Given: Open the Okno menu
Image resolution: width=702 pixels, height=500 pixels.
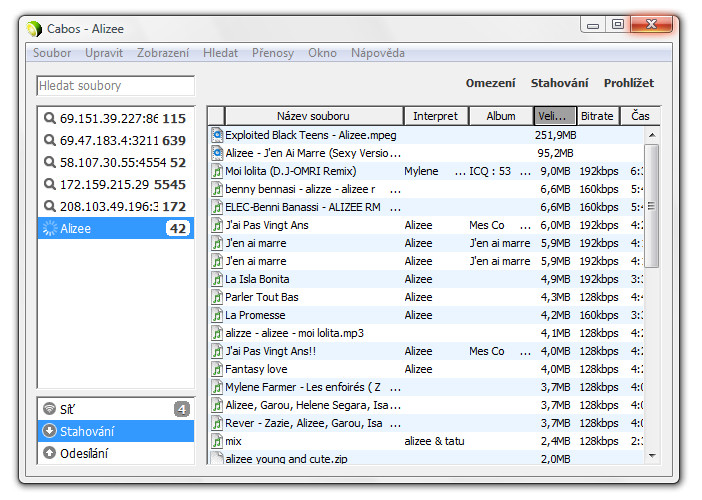Looking at the screenshot, I should [322, 53].
